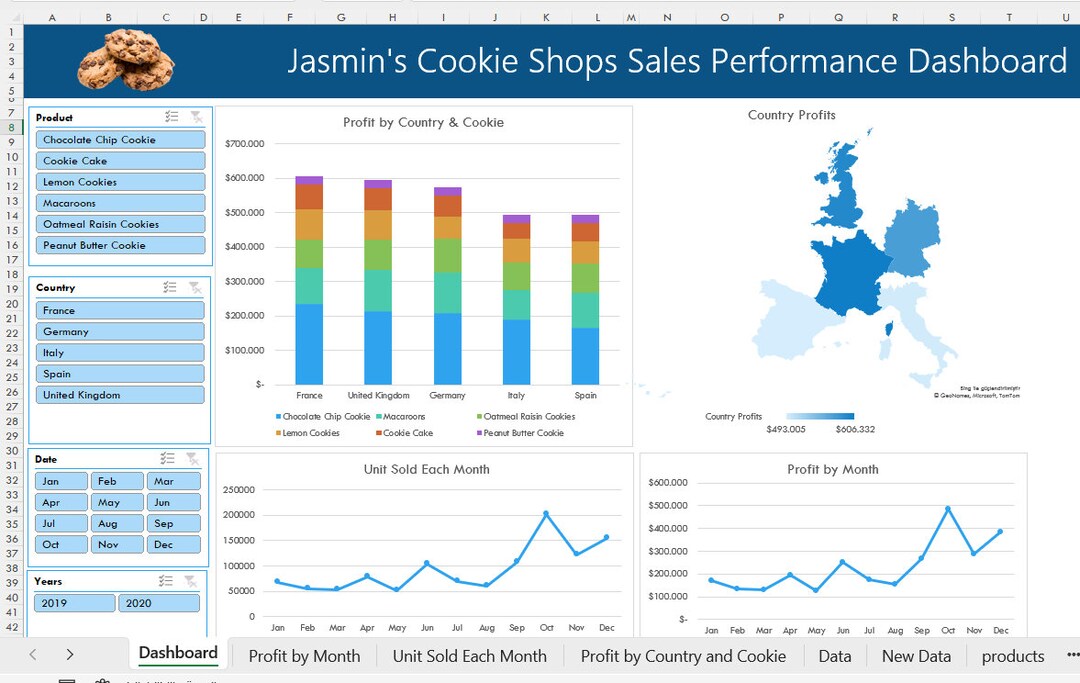Select Chocolate Chip Cookie in the Product slicer
Screen dimensions: 1080x683
120,139
